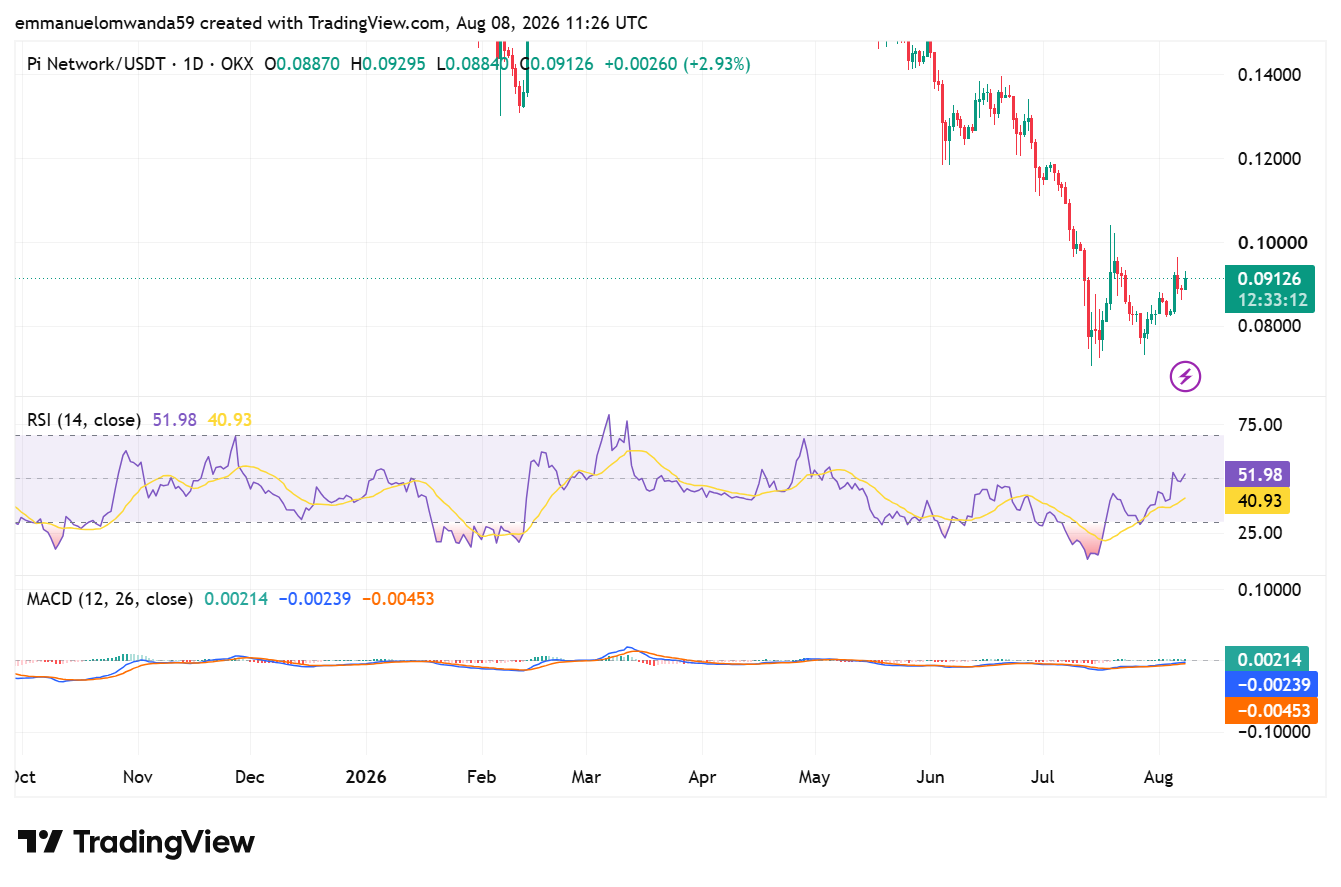Screen dimensions: 1341x887
Task: Click the −0.00453 value in MACD legend
Action: tap(397, 599)
